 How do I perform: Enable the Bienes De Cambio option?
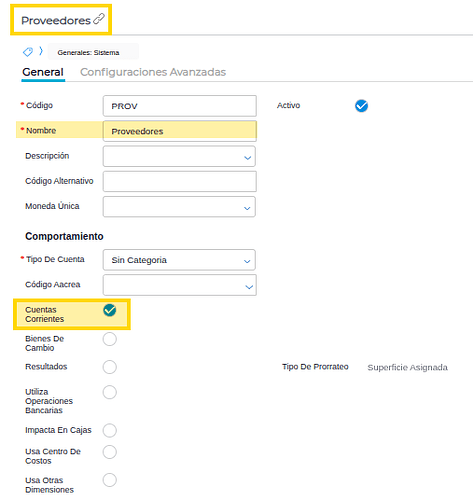pos(110,339)
